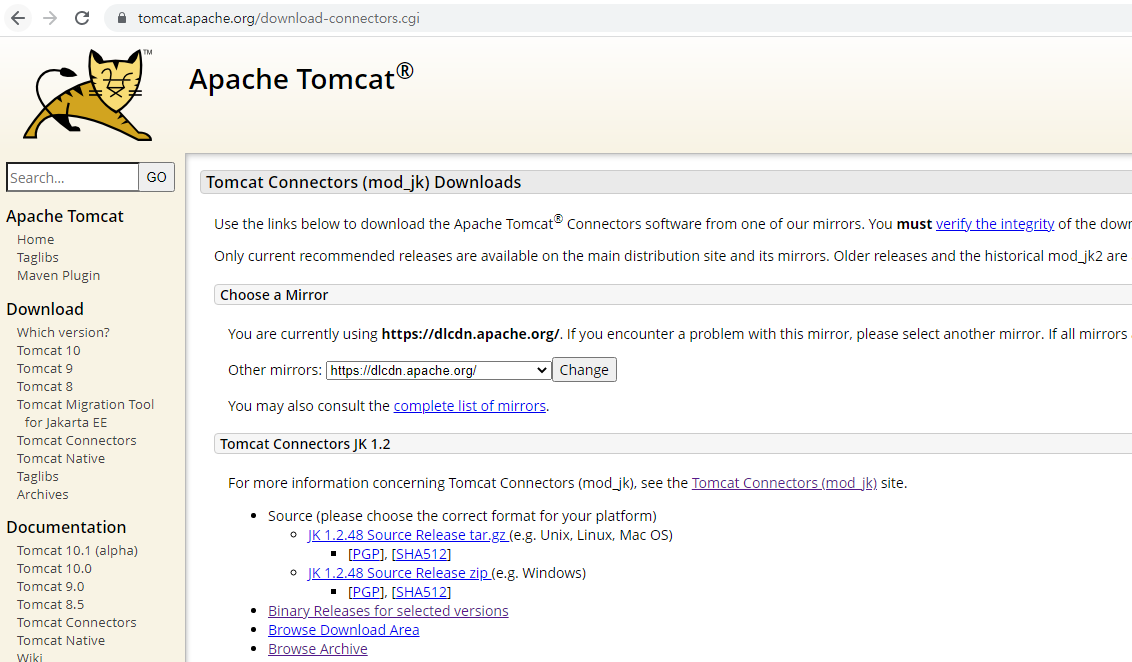Click the Download sidebar section heading
The width and height of the screenshot is (1132, 662).
pyautogui.click(x=45, y=309)
